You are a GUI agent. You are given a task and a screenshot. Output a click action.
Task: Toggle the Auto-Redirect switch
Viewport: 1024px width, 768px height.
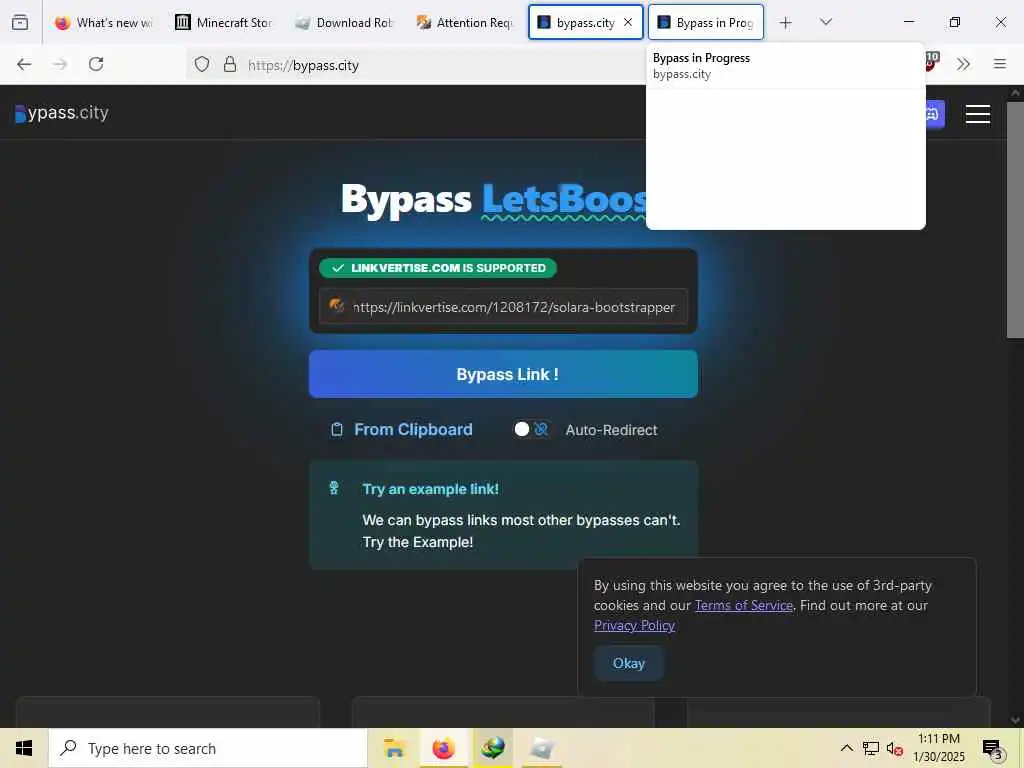pos(530,429)
